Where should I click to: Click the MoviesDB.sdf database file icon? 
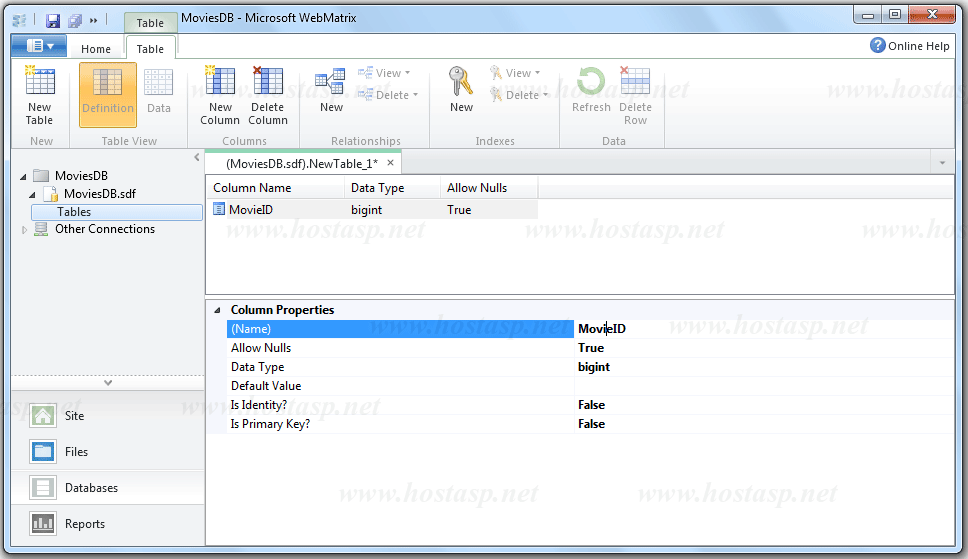[x=52, y=194]
